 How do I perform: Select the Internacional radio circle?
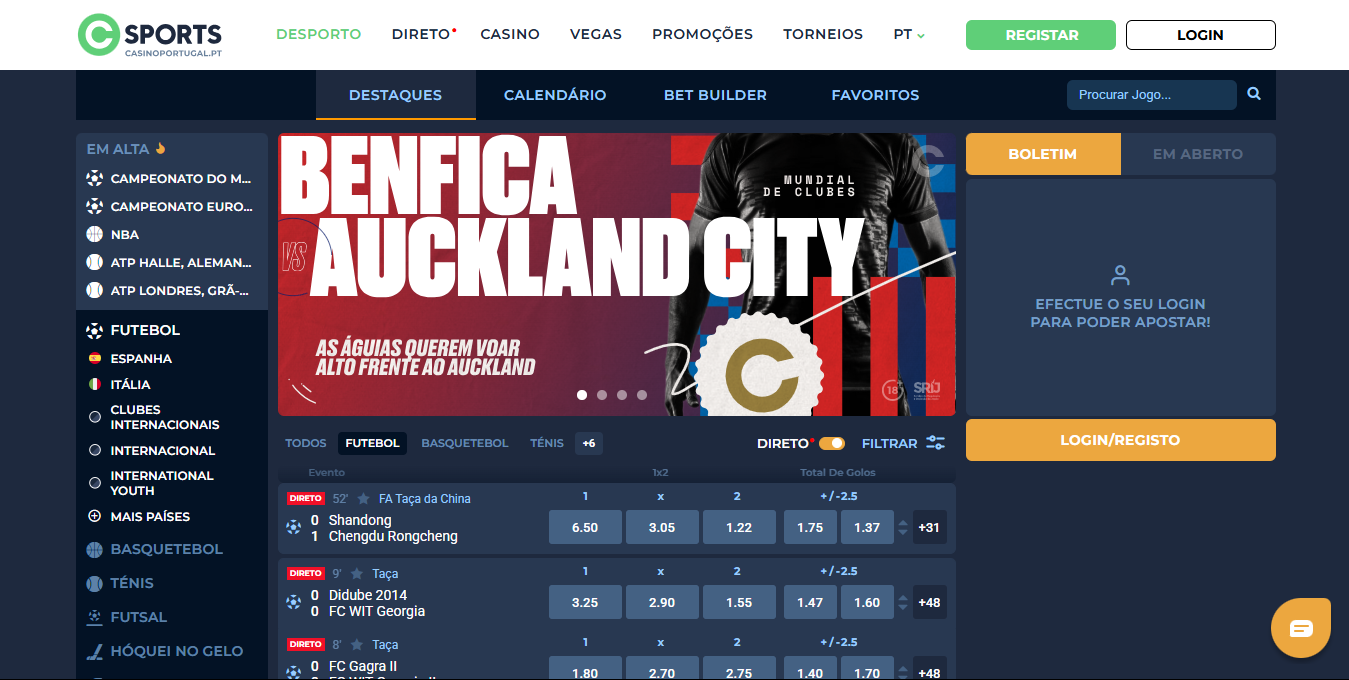(x=95, y=450)
